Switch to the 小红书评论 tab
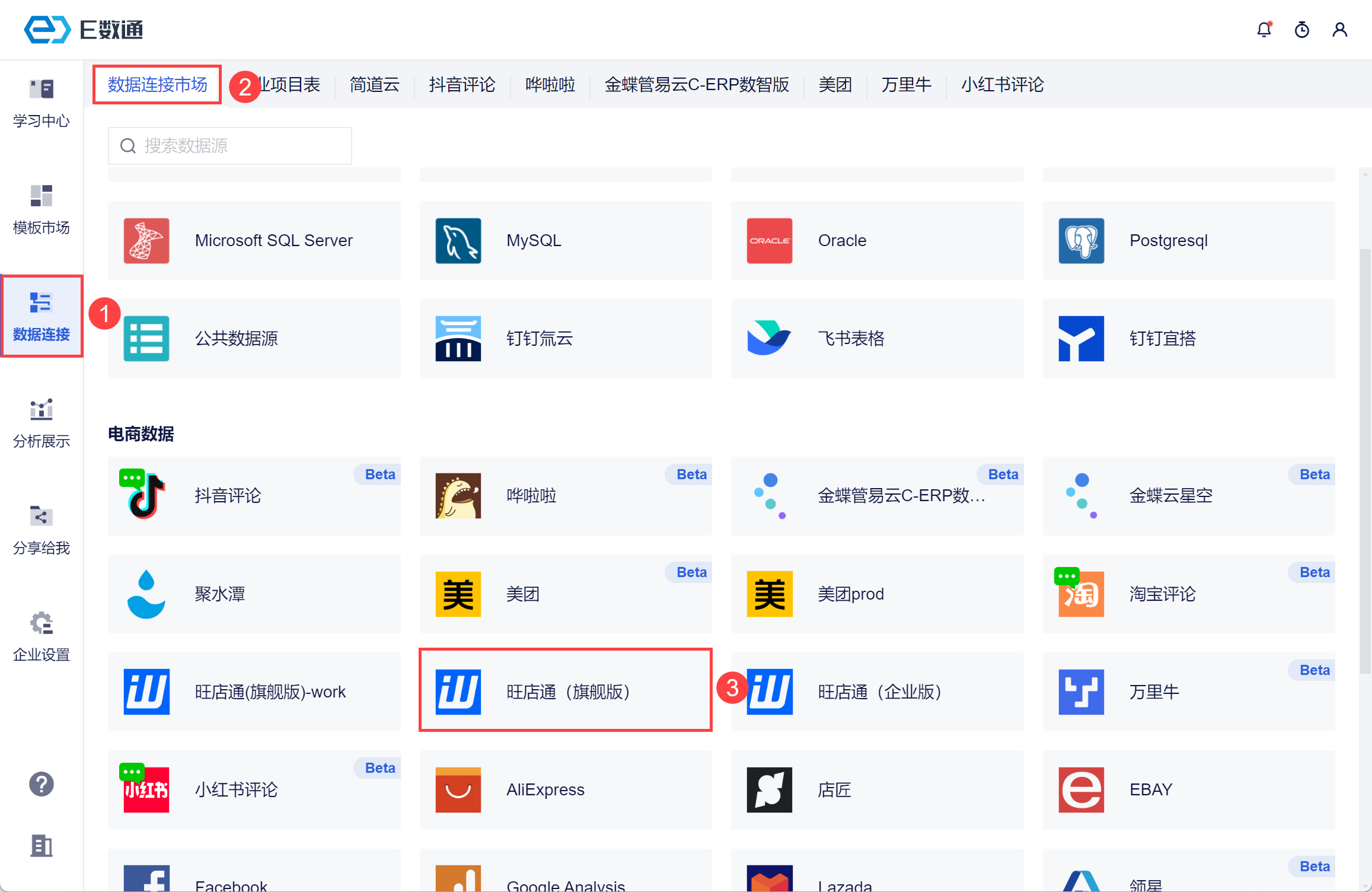This screenshot has height=892, width=1372. pos(1003,85)
